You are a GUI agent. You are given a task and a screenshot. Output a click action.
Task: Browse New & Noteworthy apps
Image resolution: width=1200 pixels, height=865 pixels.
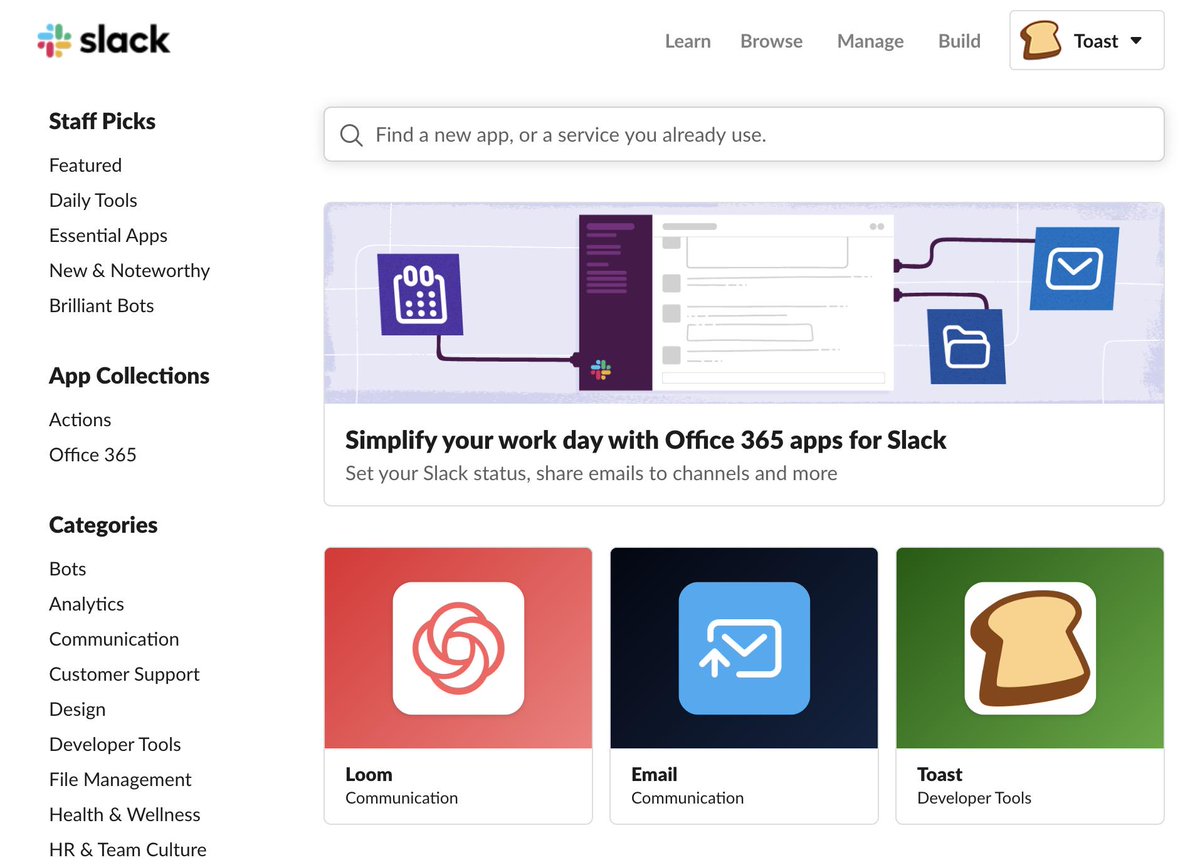pos(129,270)
